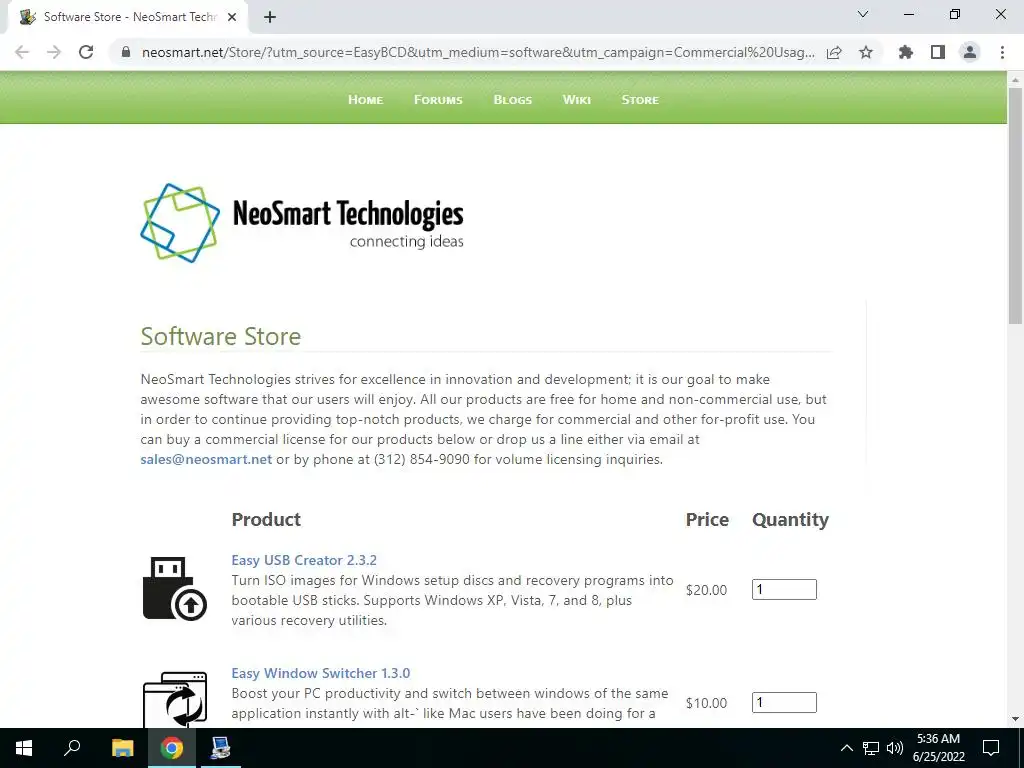Open the Blogs navigation item
This screenshot has height=768, width=1024.
click(x=513, y=99)
